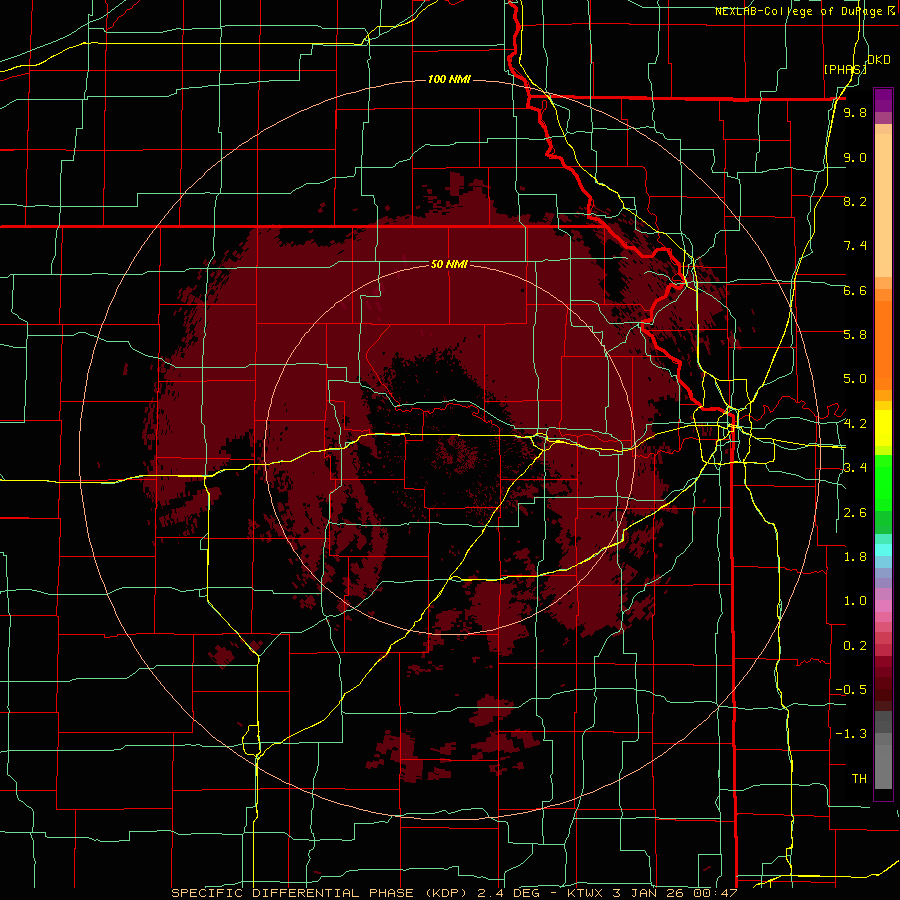The width and height of the screenshot is (900, 900).
Task: Pick the orange segment of the color bar
Action: pos(883,344)
